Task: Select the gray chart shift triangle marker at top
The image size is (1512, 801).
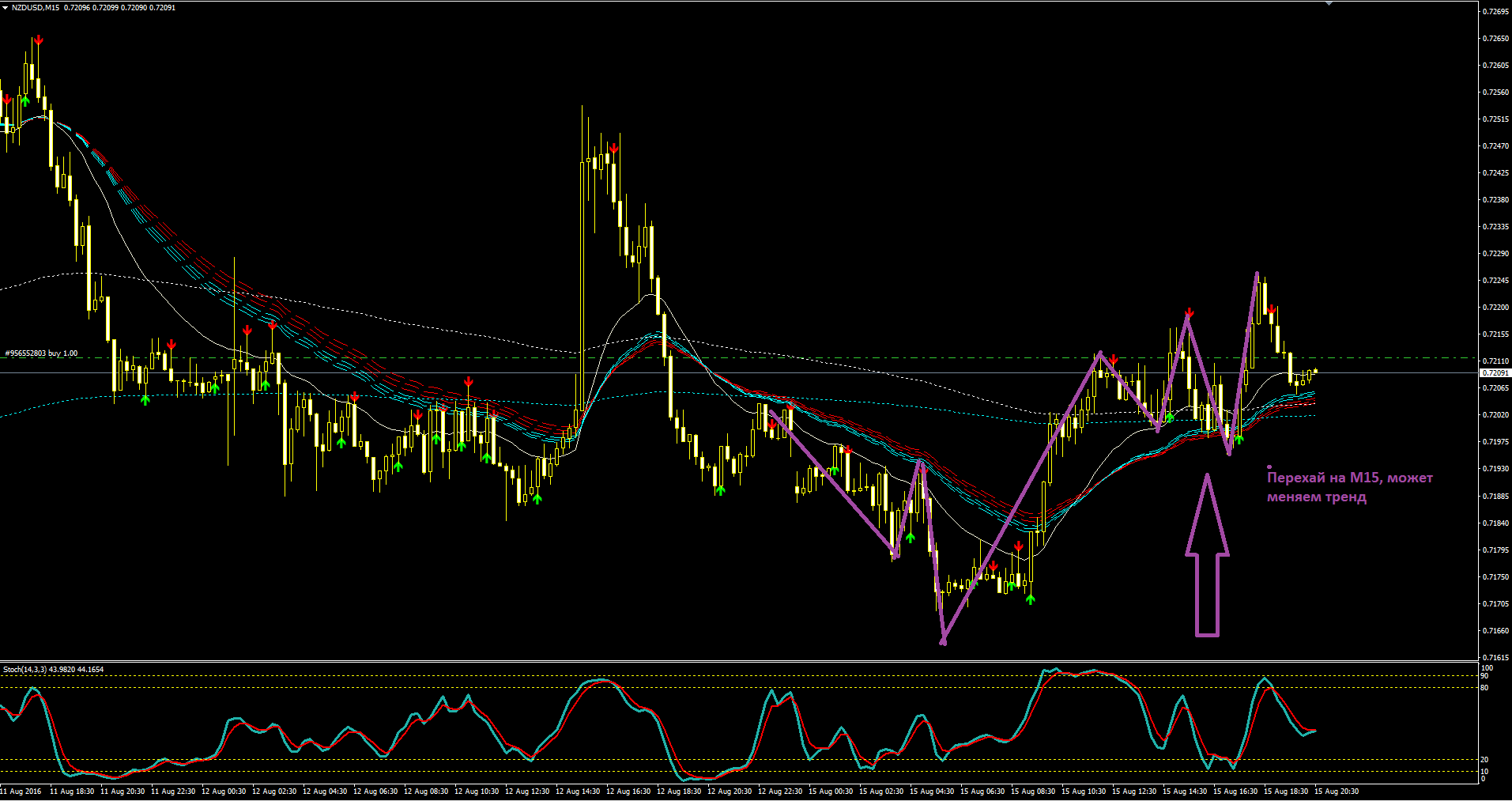Action: (1329, 3)
